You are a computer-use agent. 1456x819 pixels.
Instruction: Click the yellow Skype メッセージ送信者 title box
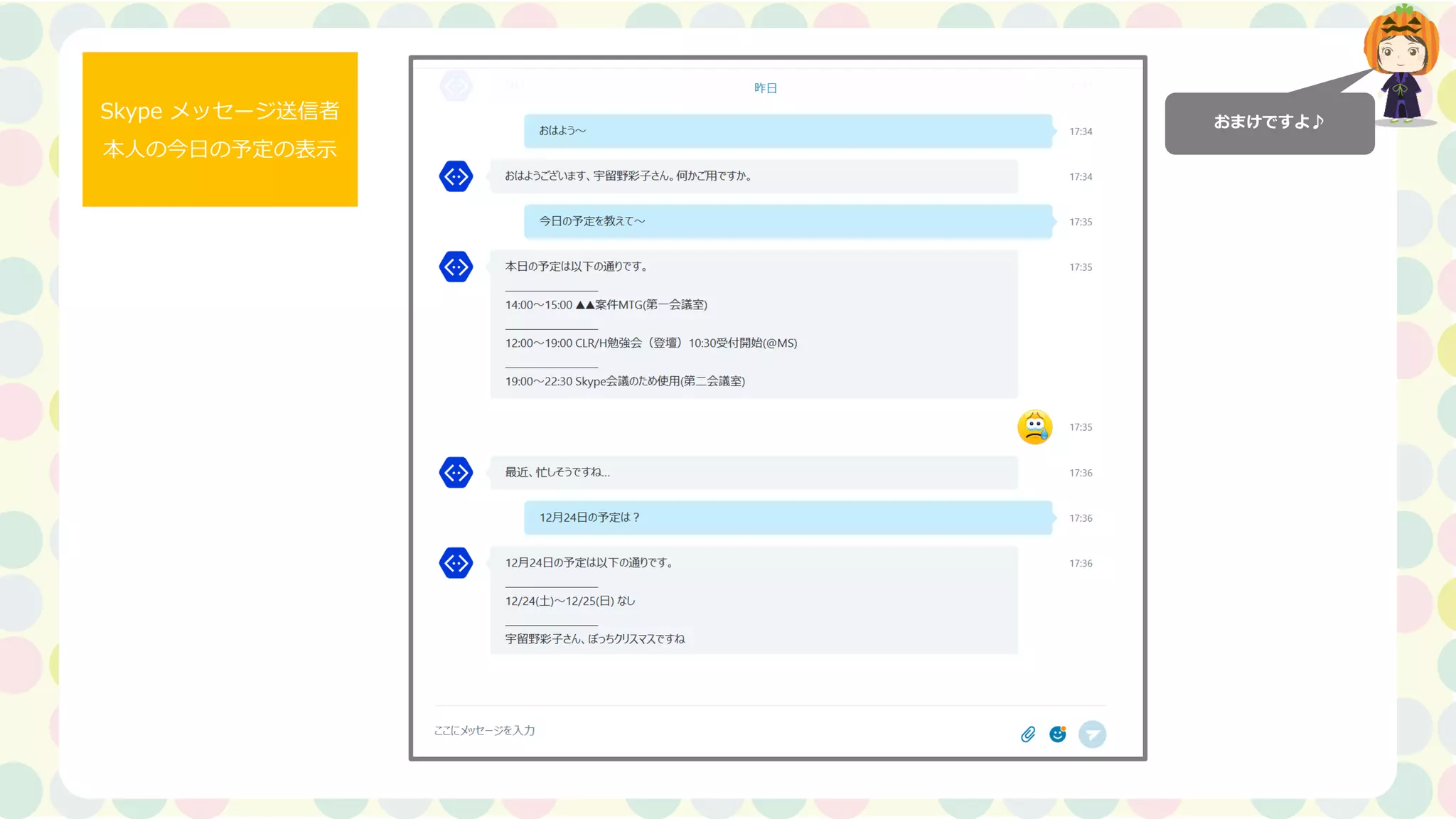(x=220, y=129)
